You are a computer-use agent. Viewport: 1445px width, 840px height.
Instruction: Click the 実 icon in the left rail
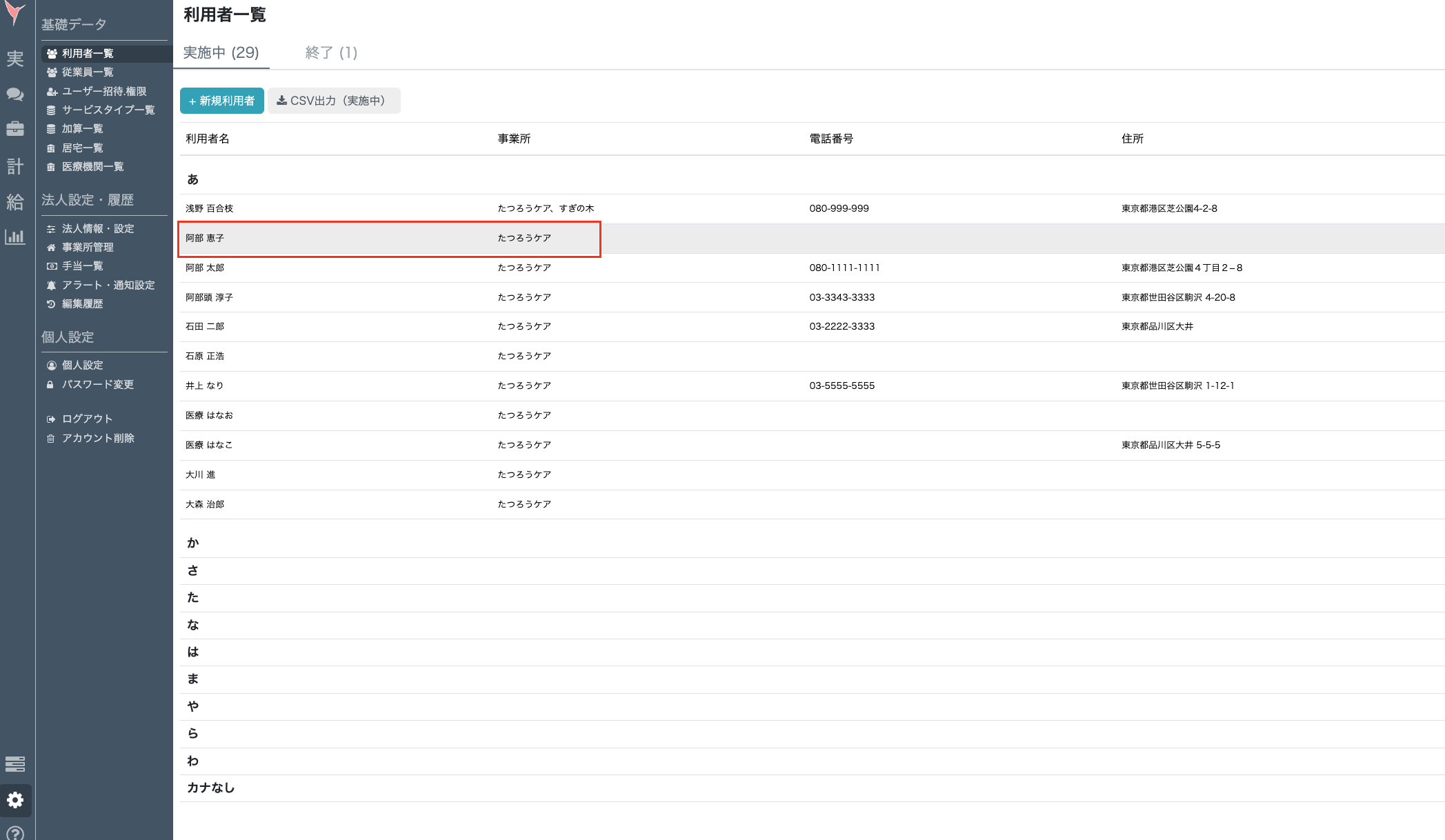click(15, 59)
